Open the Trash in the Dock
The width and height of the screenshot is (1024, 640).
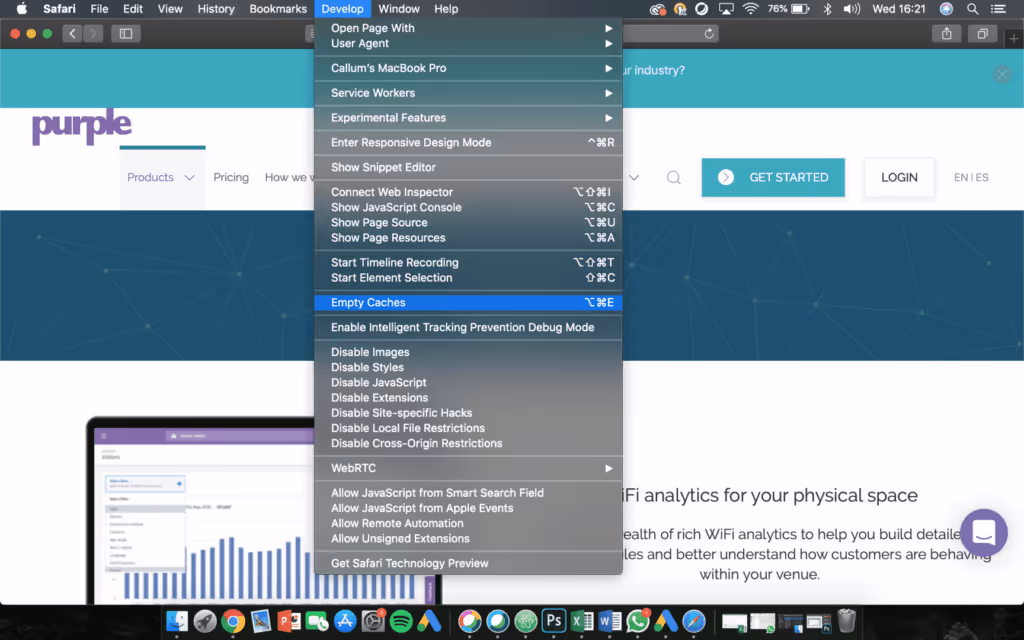(846, 620)
